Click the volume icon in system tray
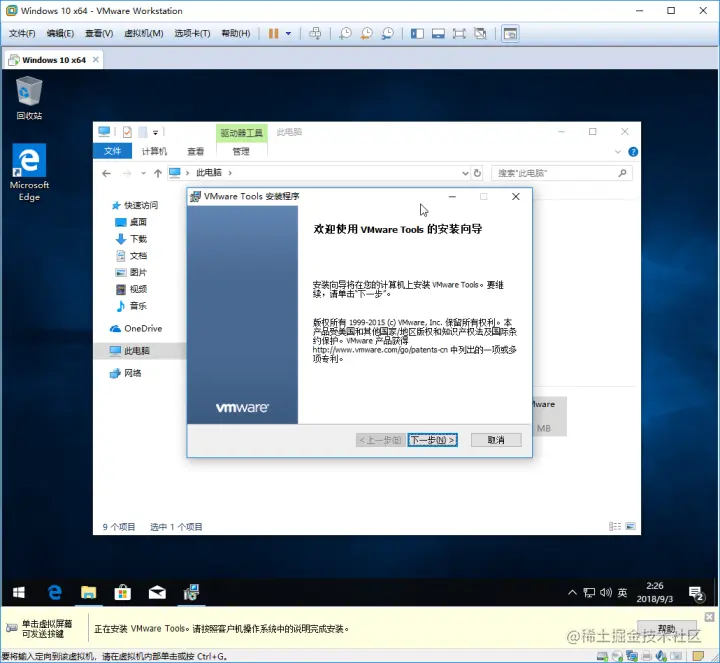The width and height of the screenshot is (720, 663). (x=606, y=592)
